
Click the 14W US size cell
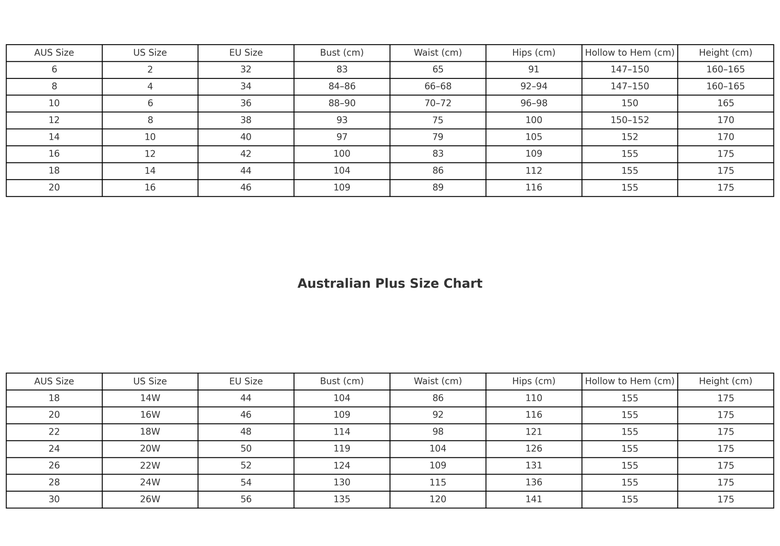click(150, 398)
